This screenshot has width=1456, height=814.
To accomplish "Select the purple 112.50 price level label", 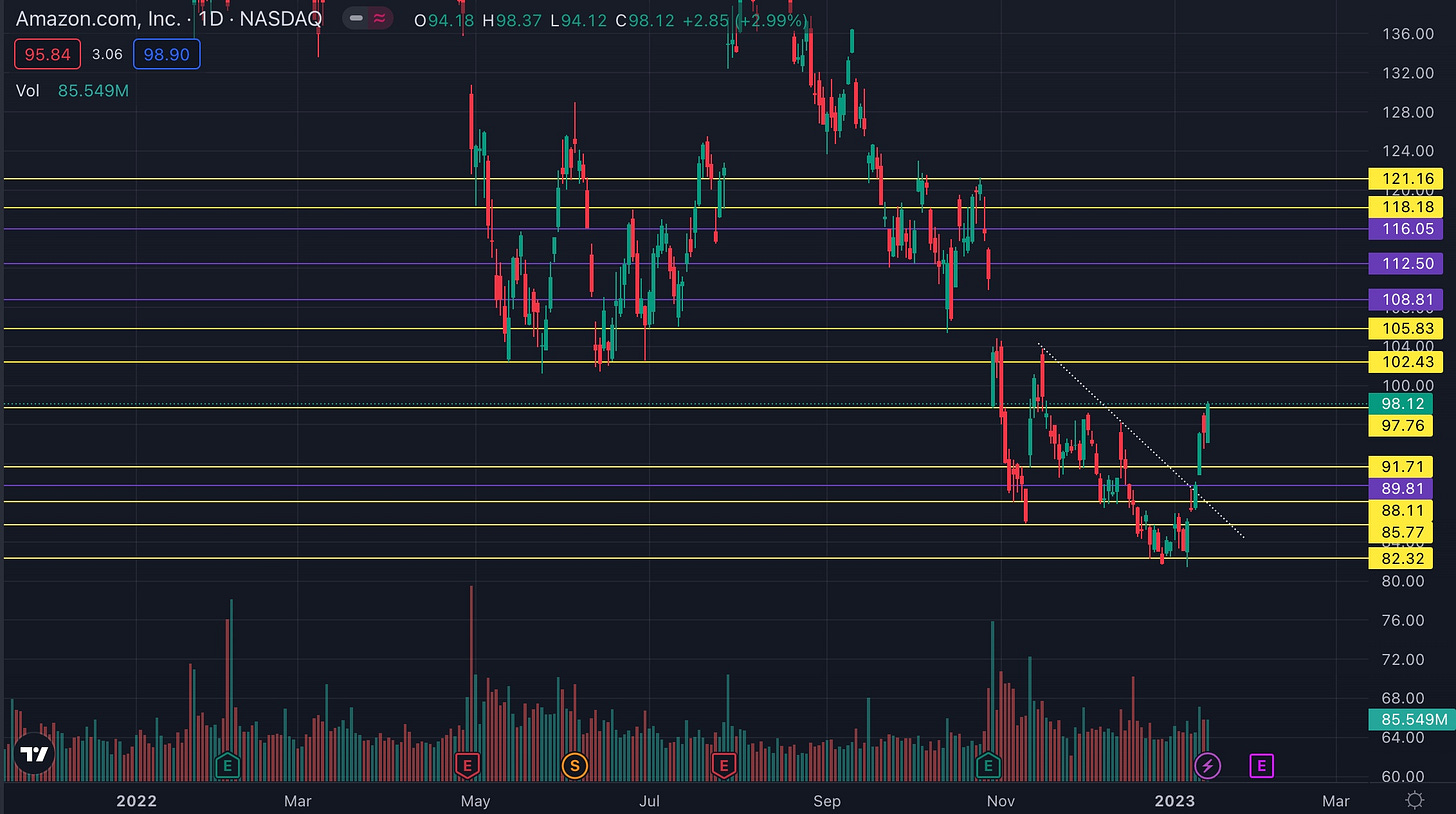I will coord(1405,264).
